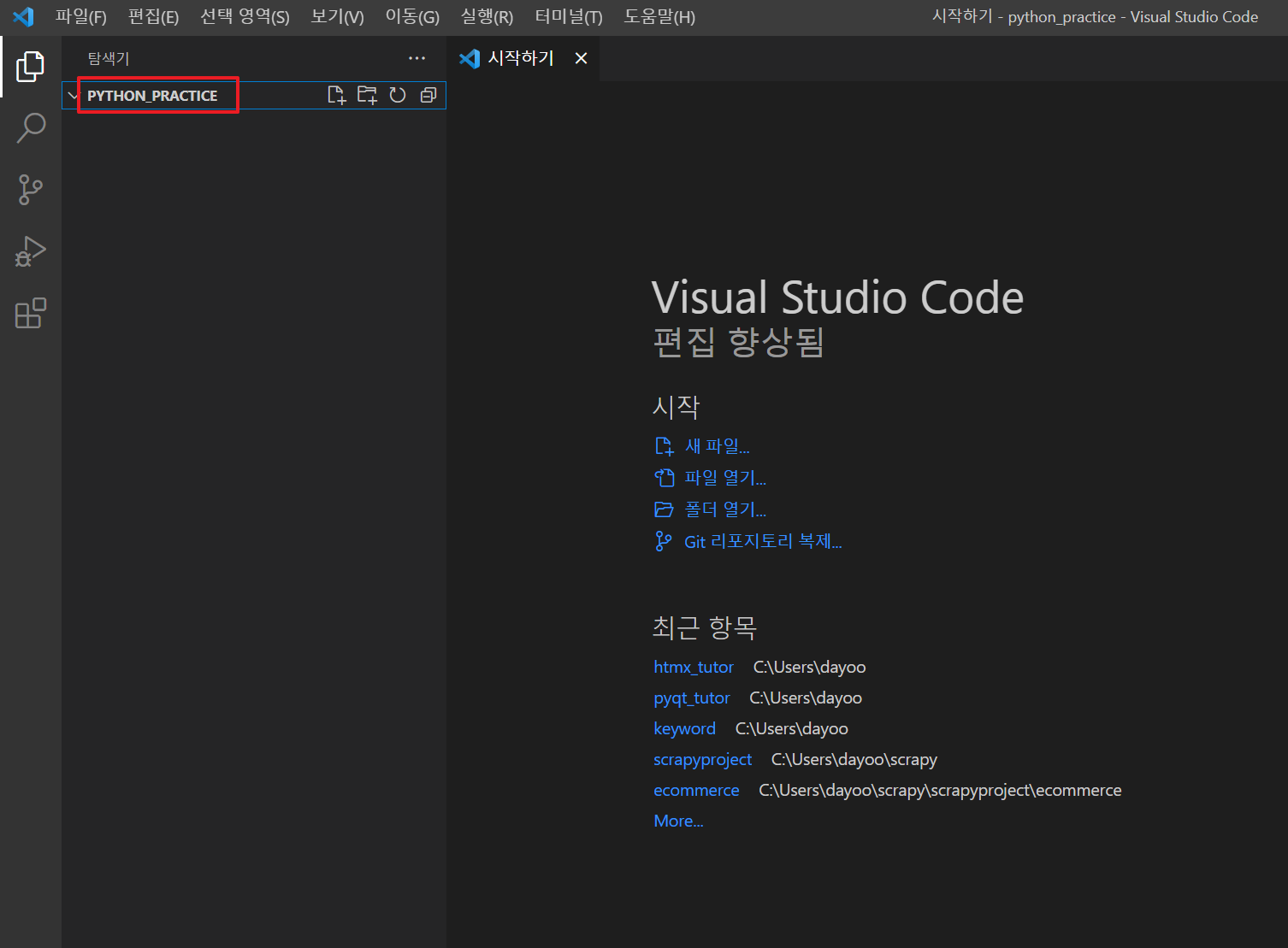Click the 시작 section heading
The width and height of the screenshot is (1288, 948).
click(x=676, y=406)
